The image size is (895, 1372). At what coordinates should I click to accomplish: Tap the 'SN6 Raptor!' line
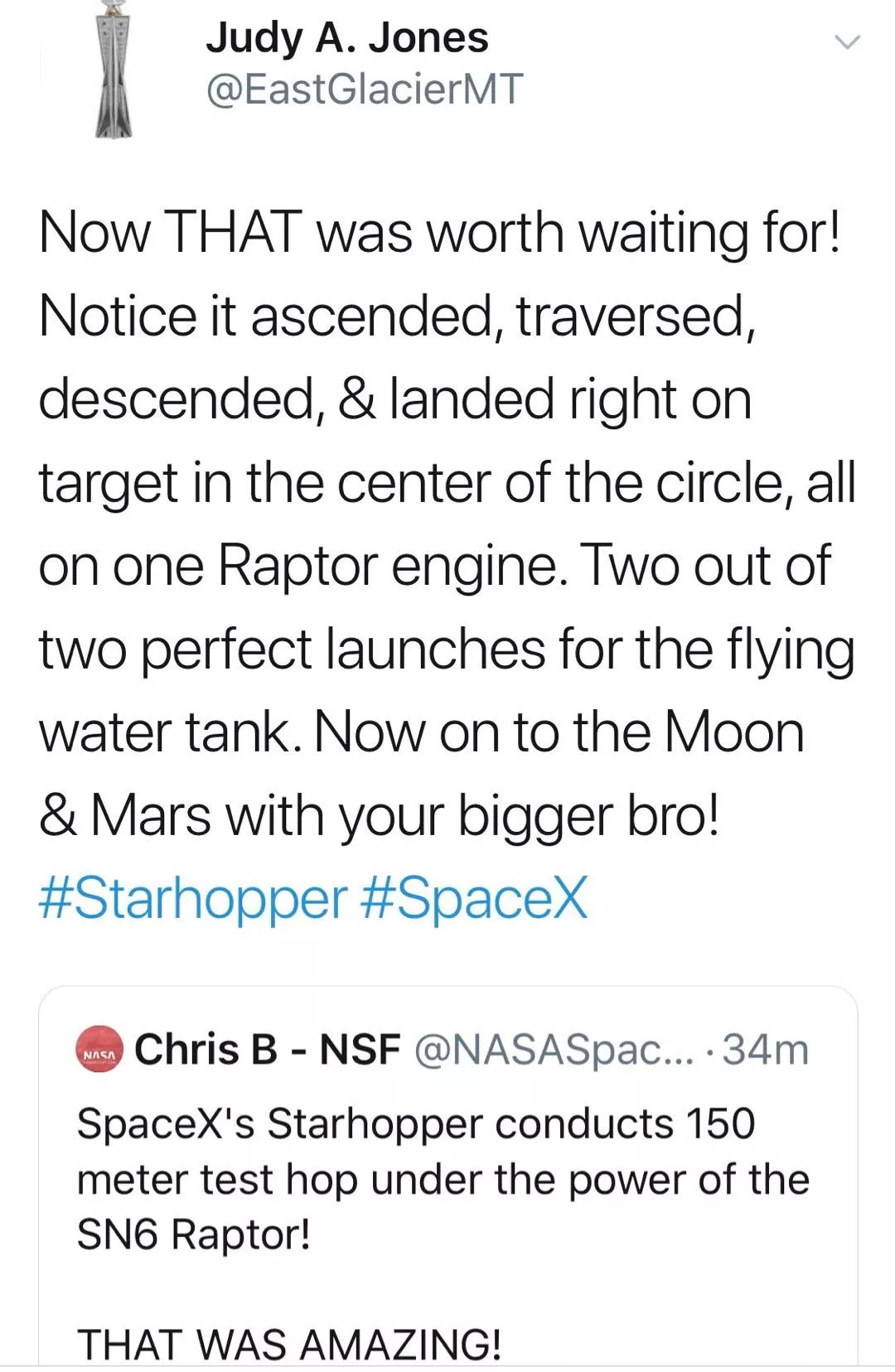coord(193,1234)
